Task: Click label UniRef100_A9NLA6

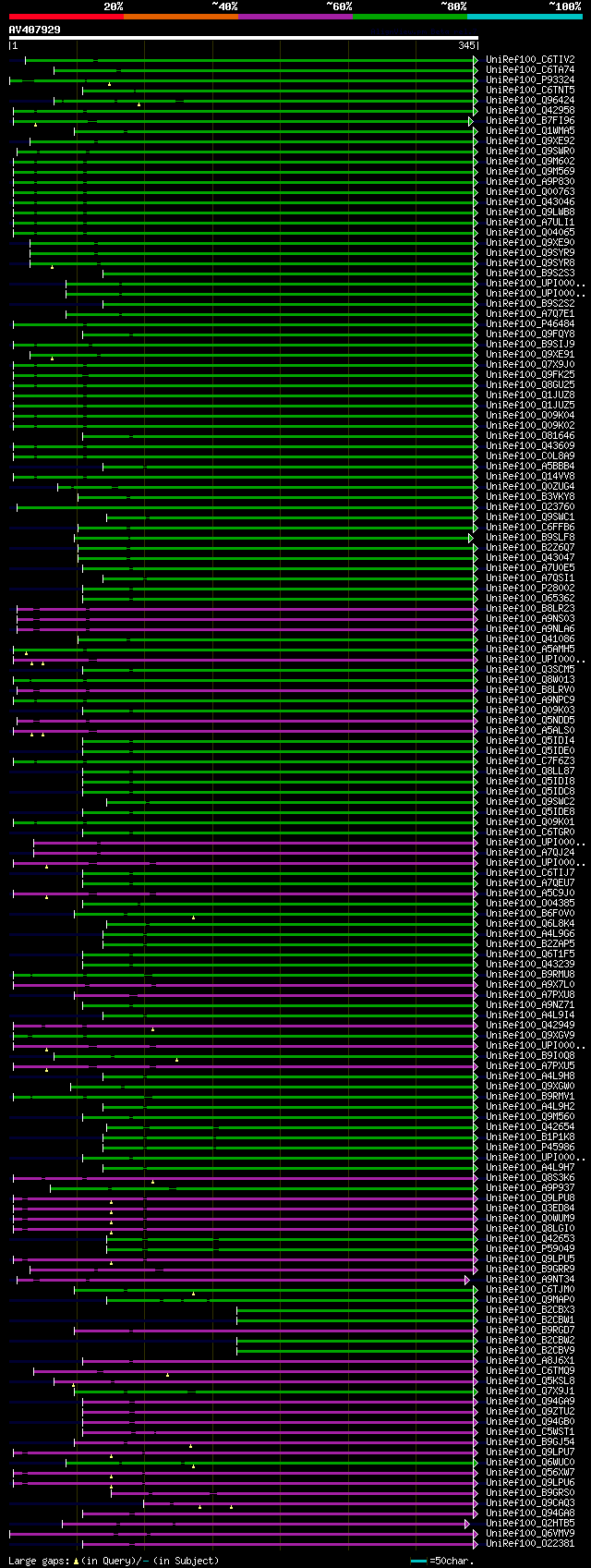Action: click(x=530, y=628)
